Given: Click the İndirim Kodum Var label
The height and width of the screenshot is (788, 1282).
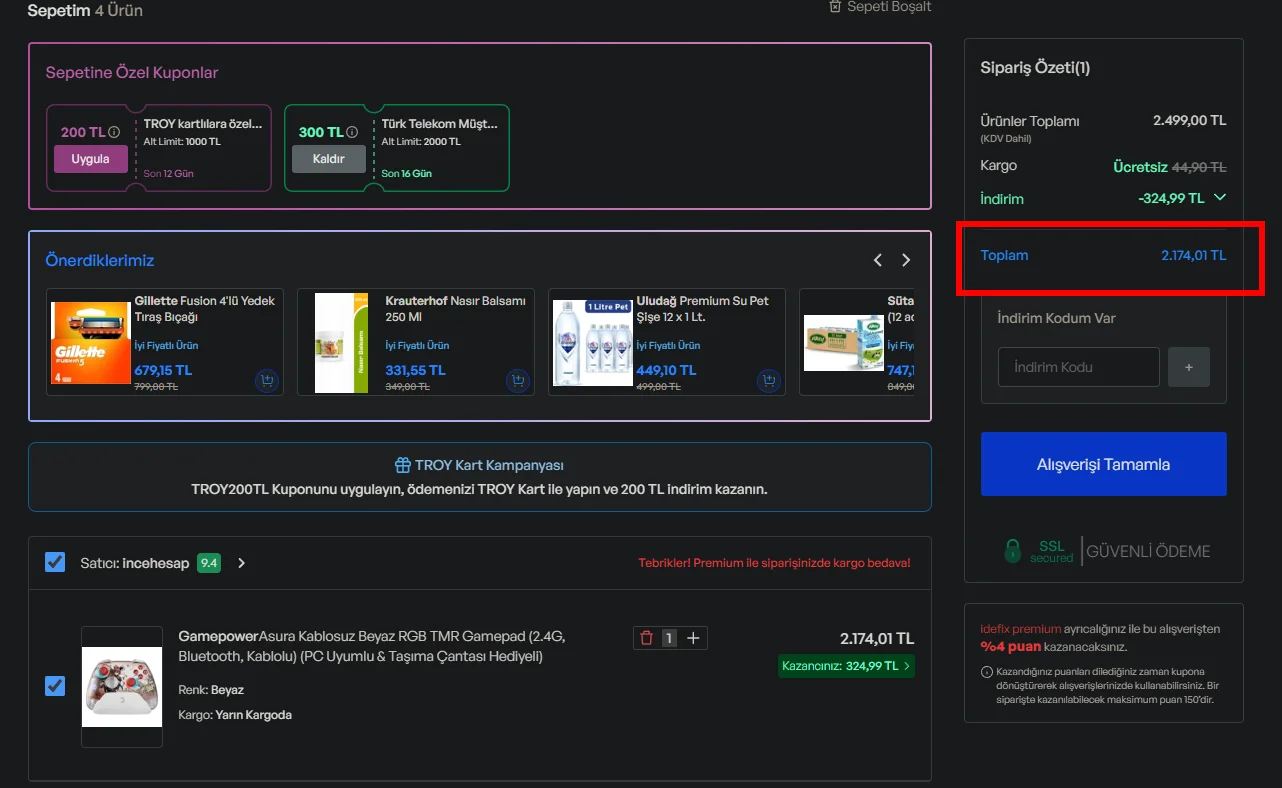Looking at the screenshot, I should 1056,318.
